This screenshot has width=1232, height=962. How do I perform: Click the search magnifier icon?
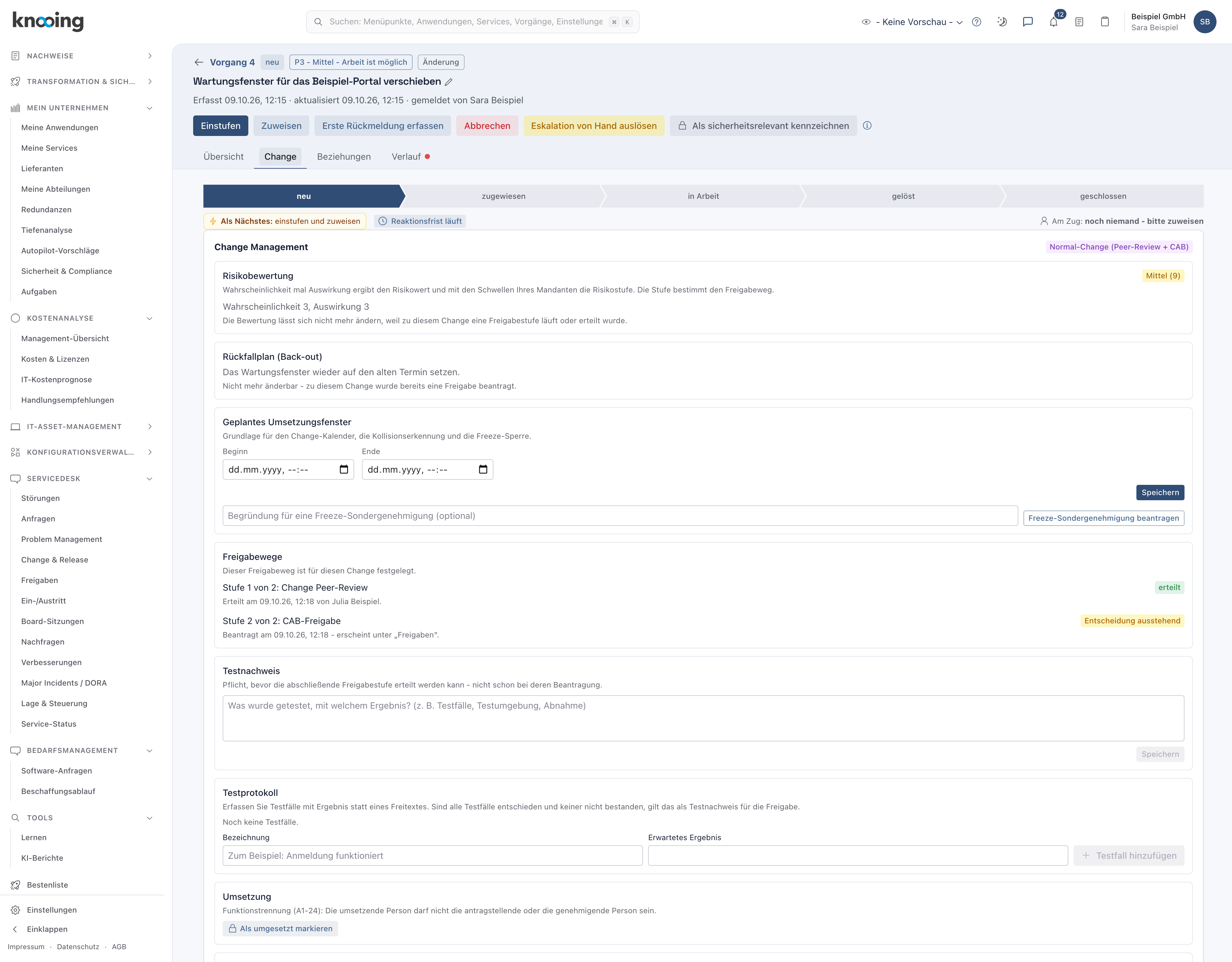[318, 22]
